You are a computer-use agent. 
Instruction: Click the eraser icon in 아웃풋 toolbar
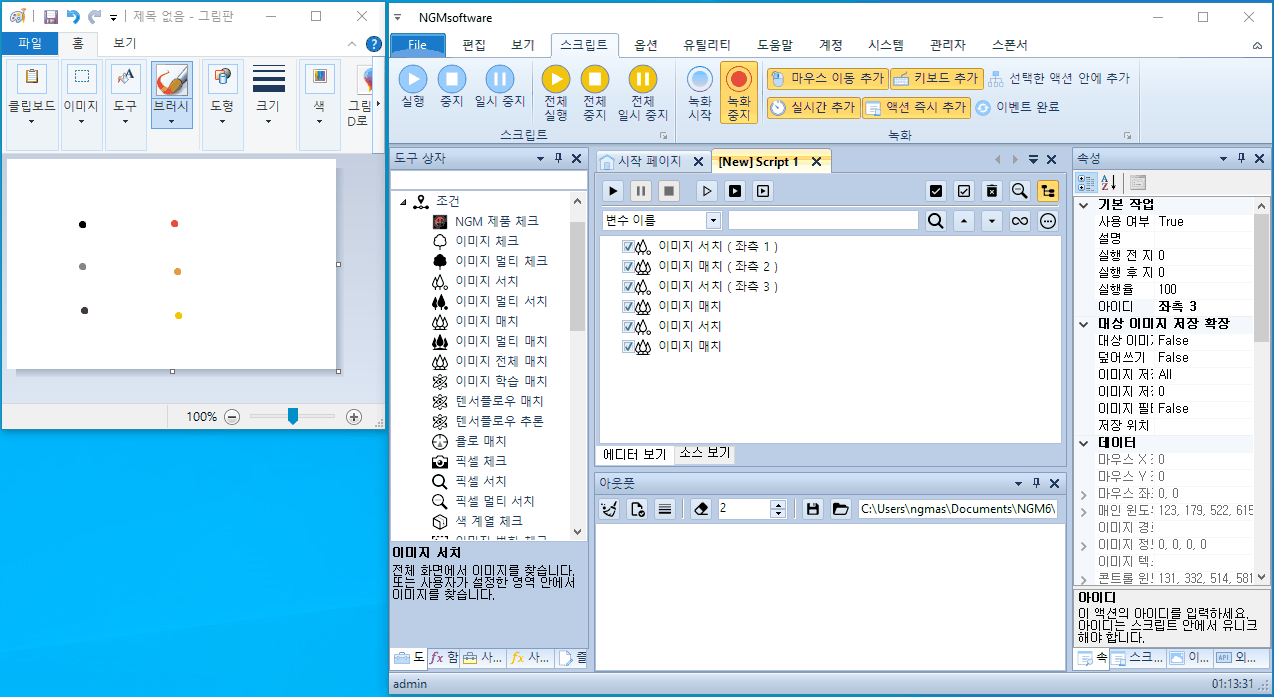pos(700,509)
